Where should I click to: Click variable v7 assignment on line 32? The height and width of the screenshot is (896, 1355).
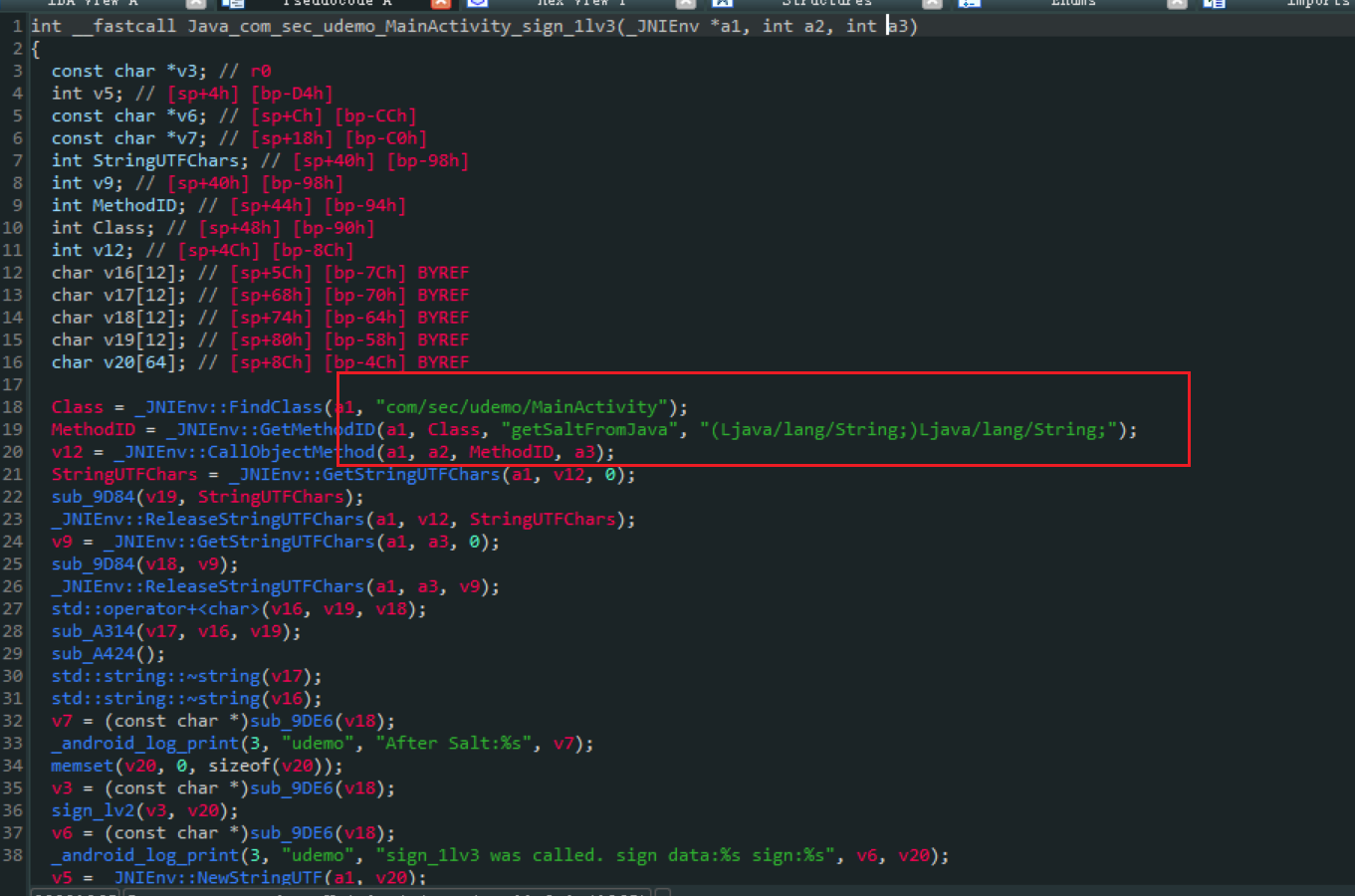point(62,721)
